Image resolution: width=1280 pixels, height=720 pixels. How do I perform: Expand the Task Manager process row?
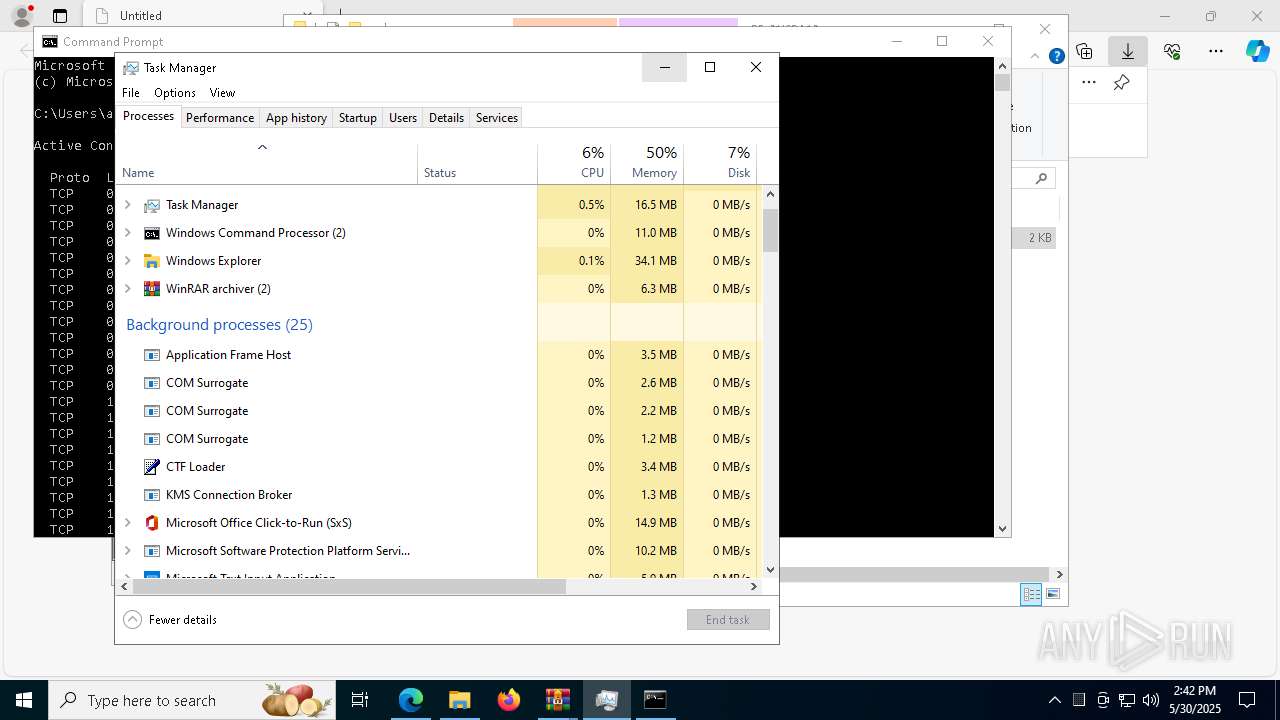point(127,205)
